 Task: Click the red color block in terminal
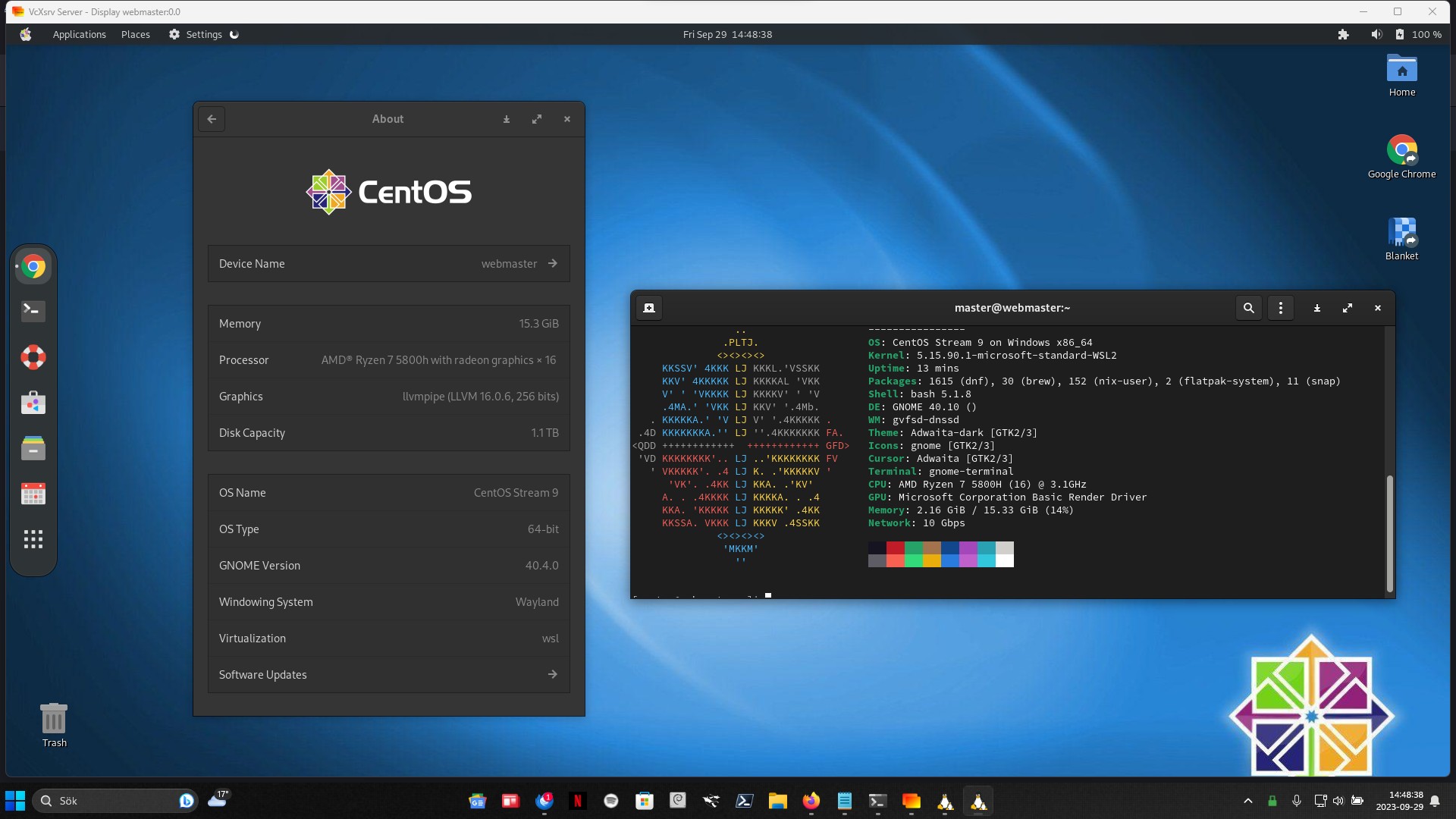point(895,548)
